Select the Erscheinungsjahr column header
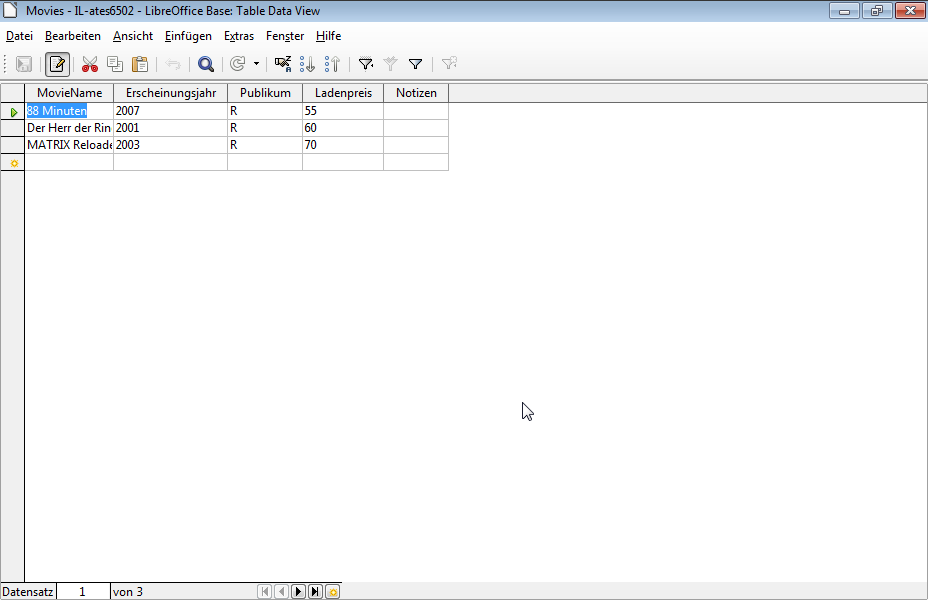928x600 pixels. click(x=170, y=93)
